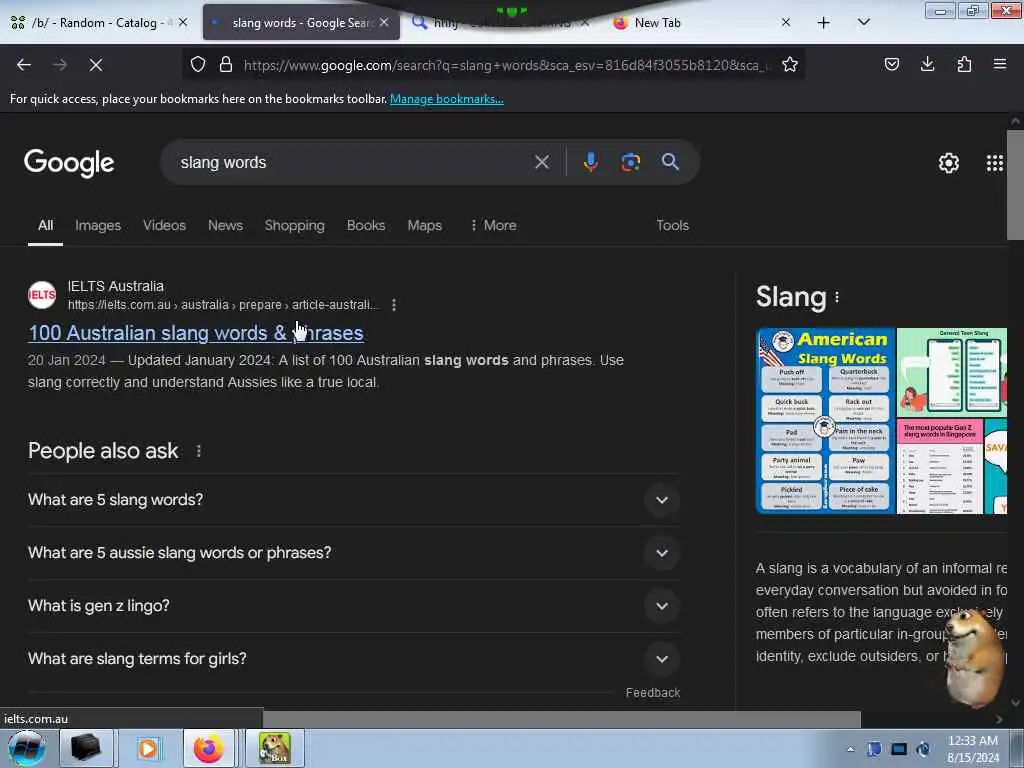Open Google quick settings gear
1024x768 pixels.
click(948, 163)
